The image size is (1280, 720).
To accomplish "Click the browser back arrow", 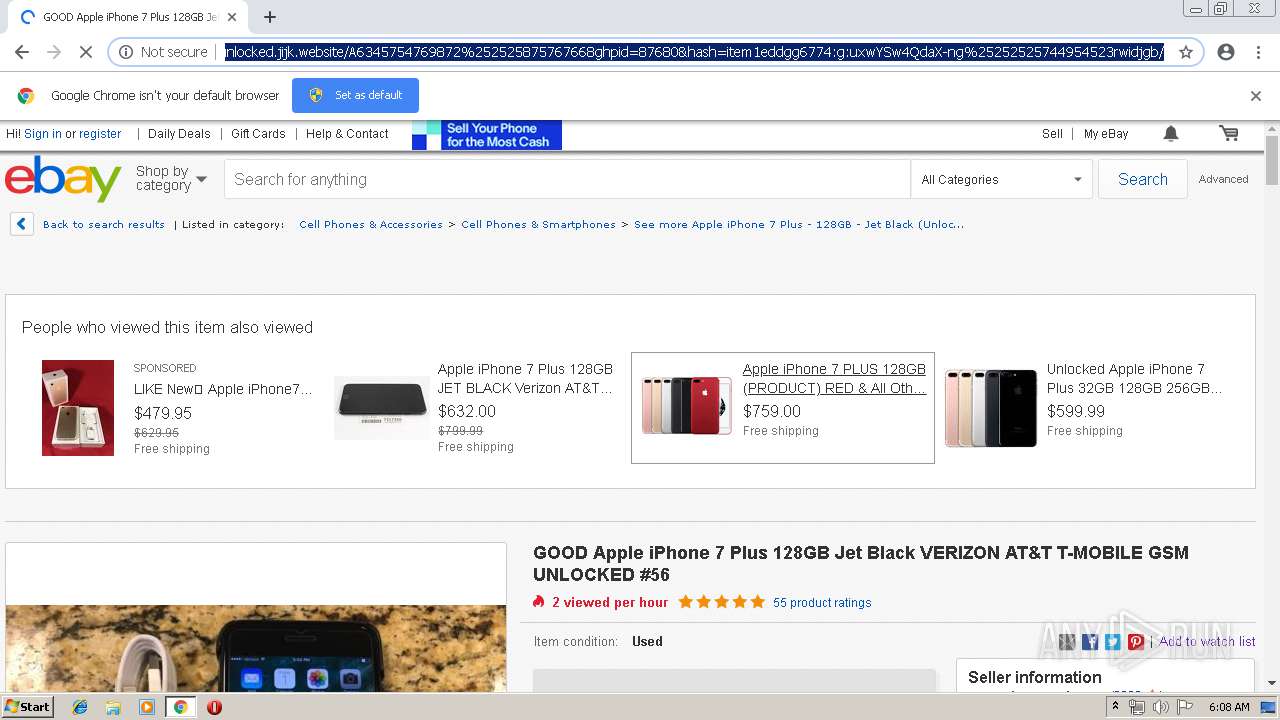I will tap(22, 52).
